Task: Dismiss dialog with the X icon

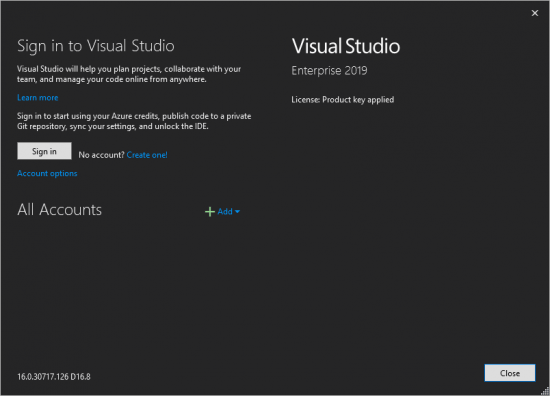Action: coord(535,13)
